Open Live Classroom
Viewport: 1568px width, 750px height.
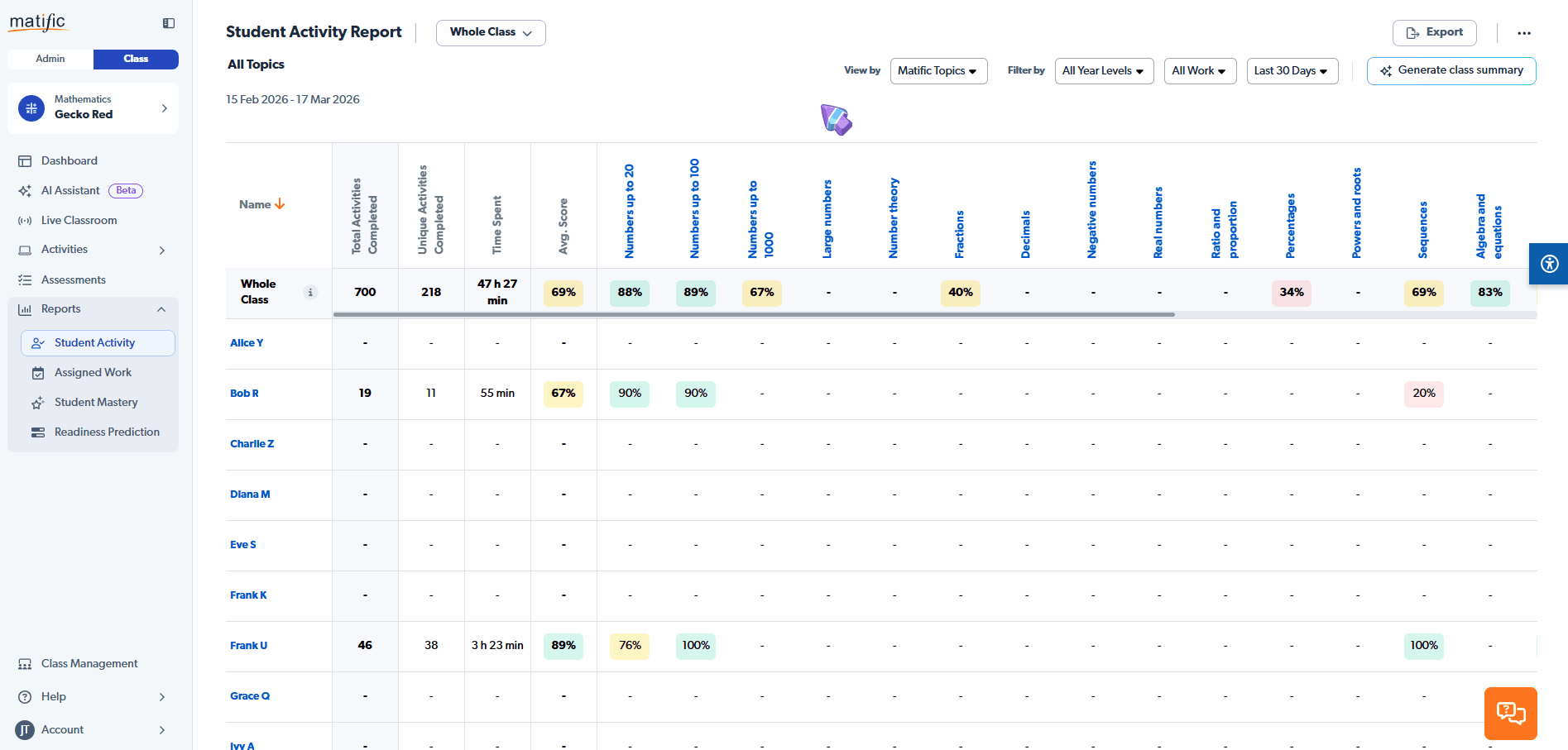pos(78,220)
